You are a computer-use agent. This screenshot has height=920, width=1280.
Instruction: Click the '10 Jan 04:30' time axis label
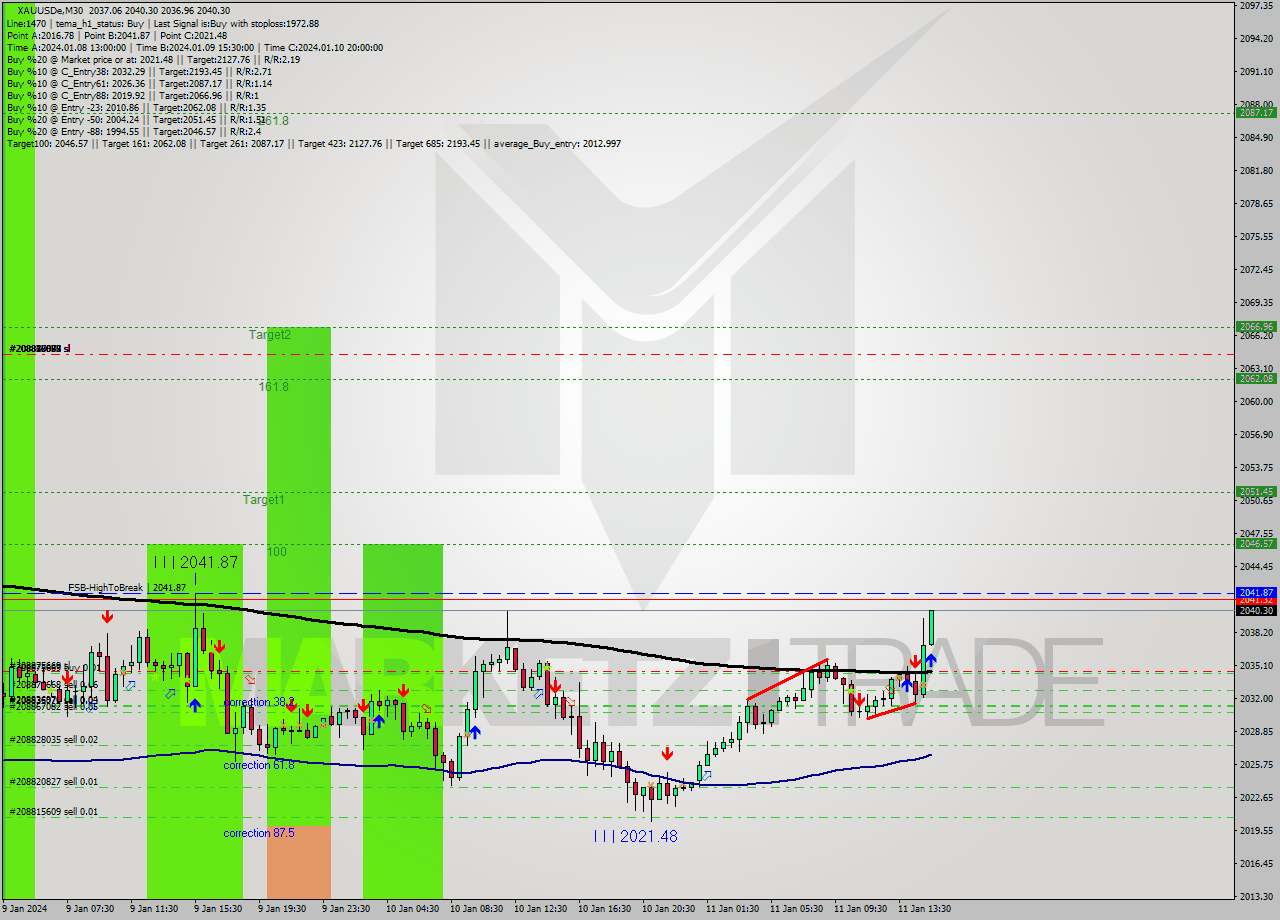[410, 909]
